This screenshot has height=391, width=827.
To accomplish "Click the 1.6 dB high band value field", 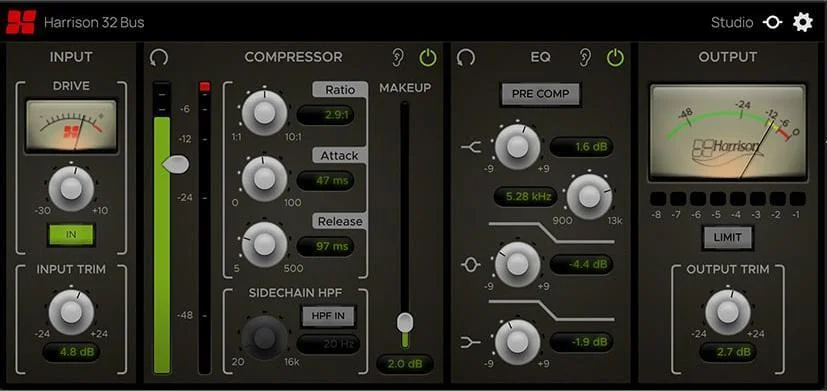I will coord(582,147).
